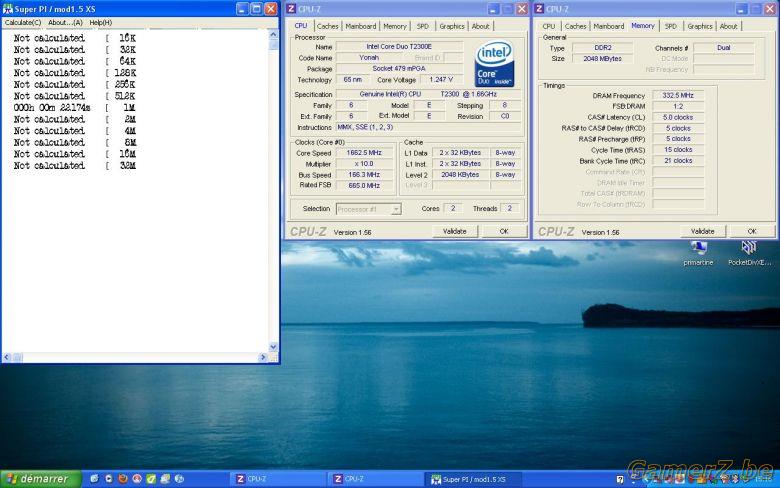Click the Core Speed value '1662.5 MHz'
Viewport: 780px width, 488px height.
tap(364, 153)
